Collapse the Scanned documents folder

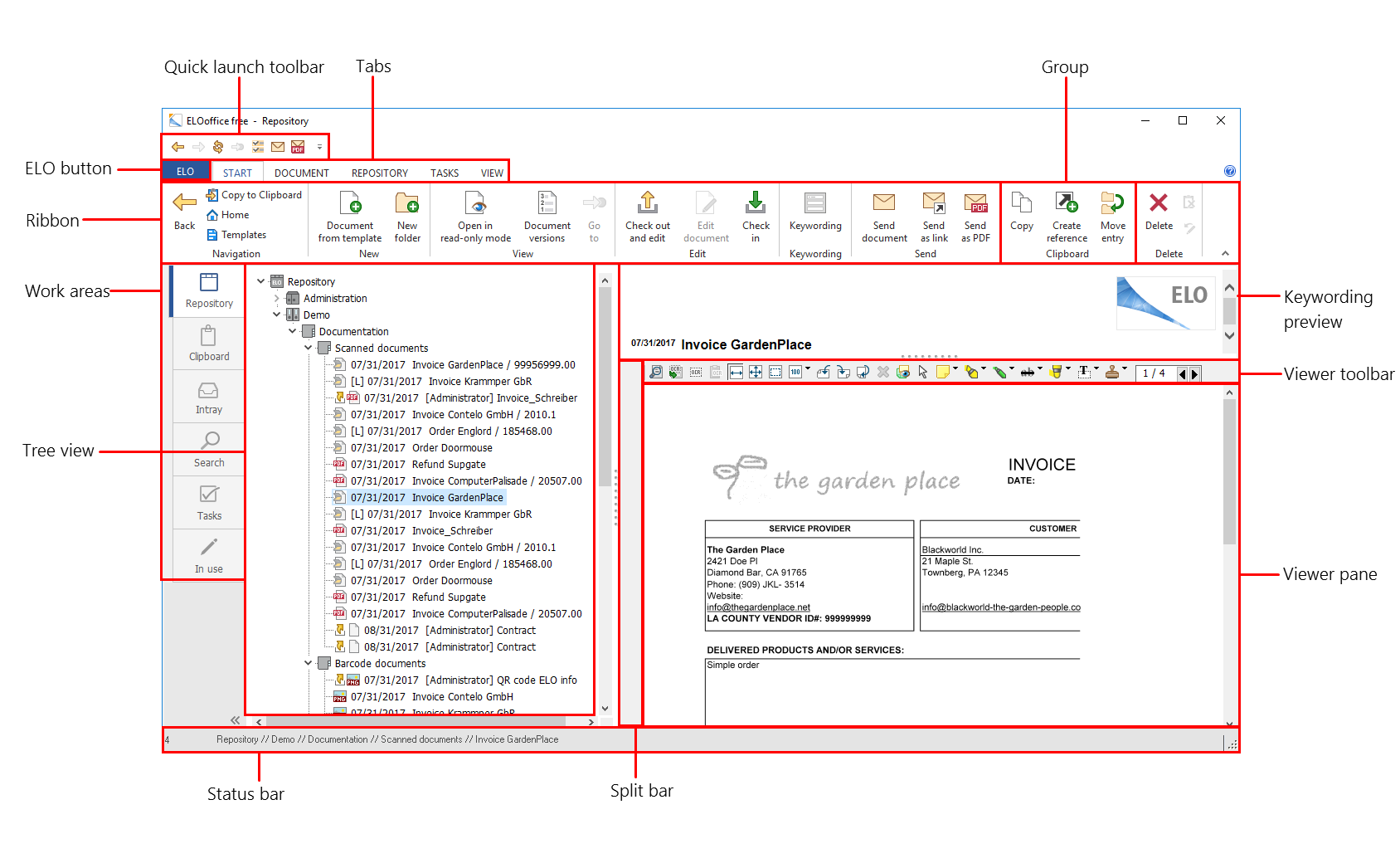(309, 348)
